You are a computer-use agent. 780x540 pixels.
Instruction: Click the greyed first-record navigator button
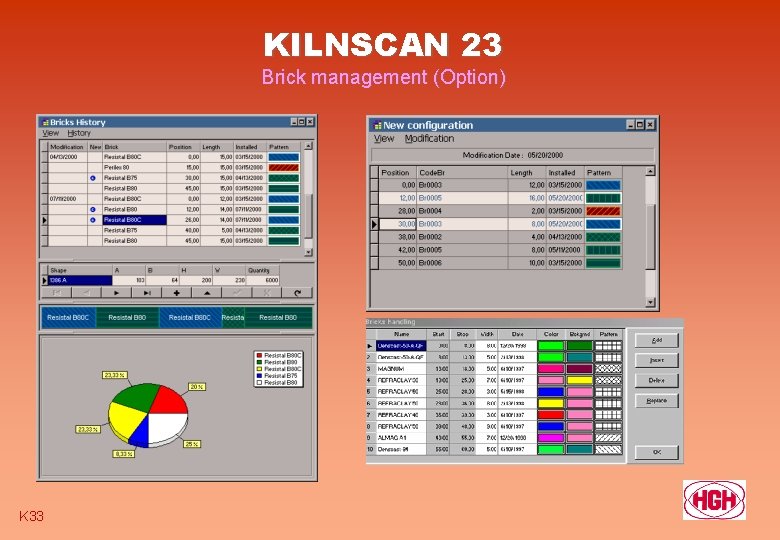point(56,293)
